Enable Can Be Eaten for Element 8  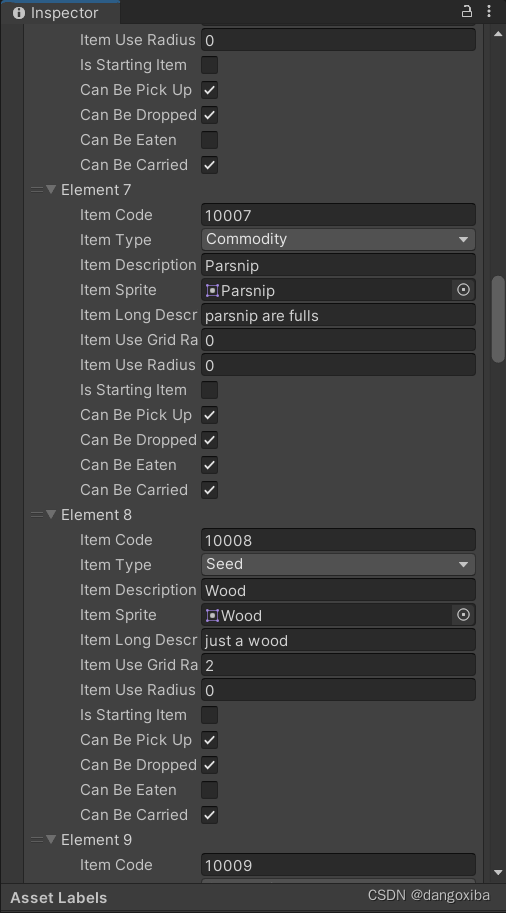pos(210,790)
